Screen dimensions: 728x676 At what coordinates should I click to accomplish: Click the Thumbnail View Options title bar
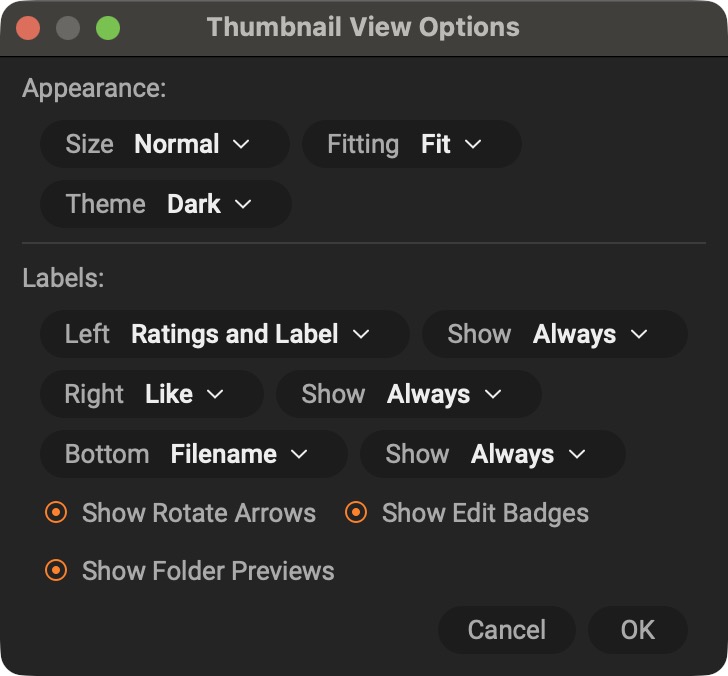(363, 27)
